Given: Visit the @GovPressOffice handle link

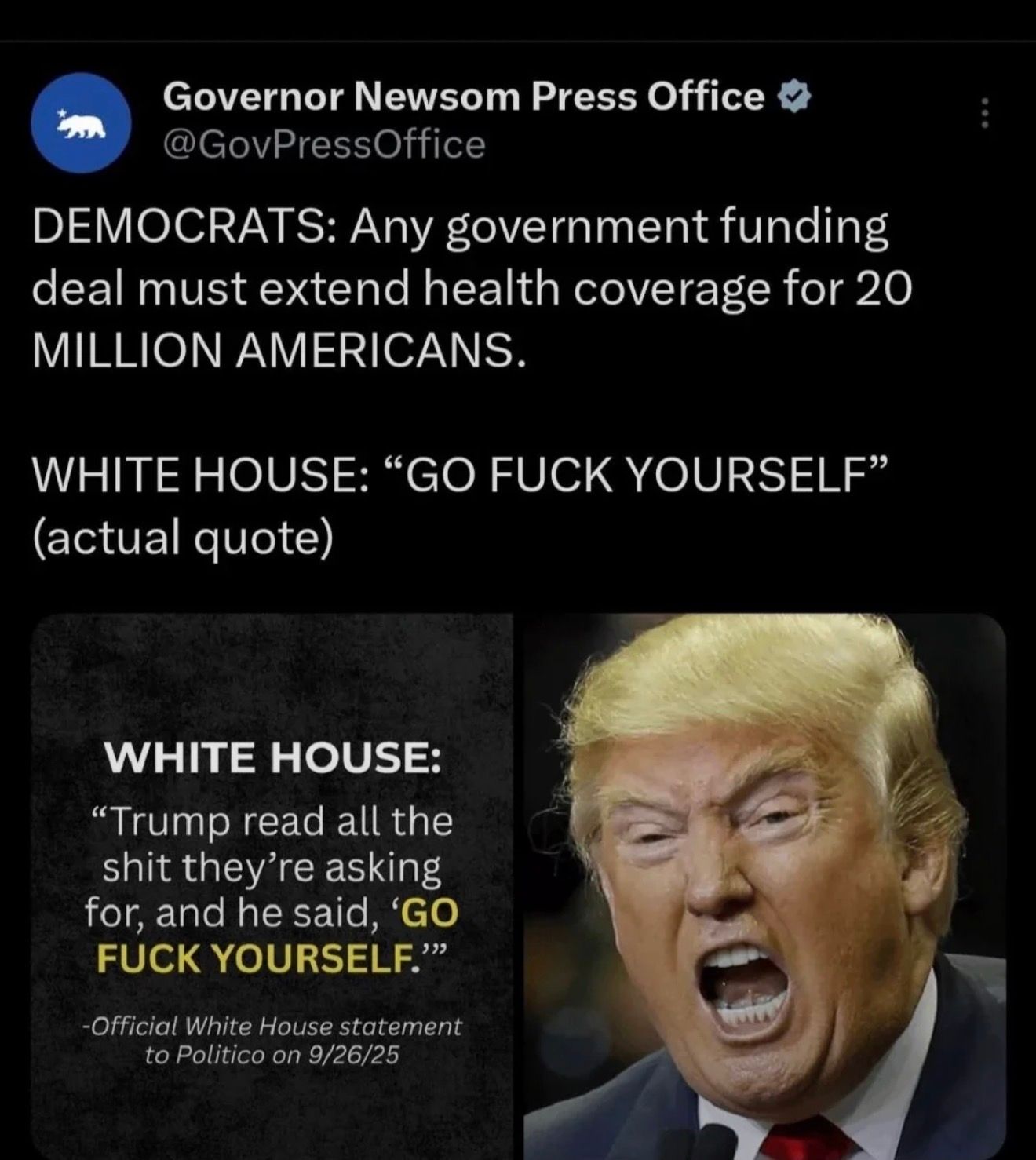Looking at the screenshot, I should [x=324, y=145].
